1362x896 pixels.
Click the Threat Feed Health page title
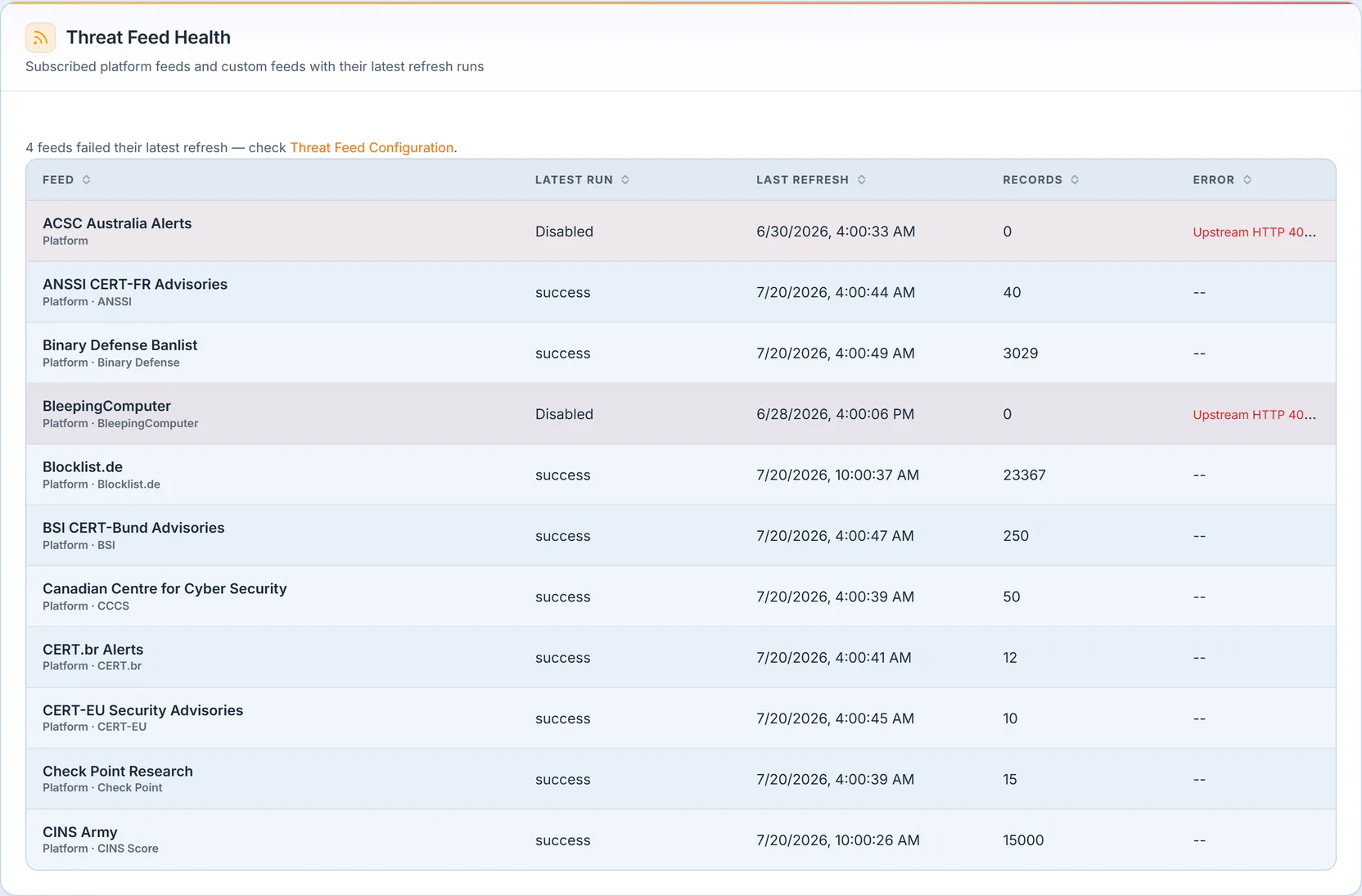click(148, 38)
